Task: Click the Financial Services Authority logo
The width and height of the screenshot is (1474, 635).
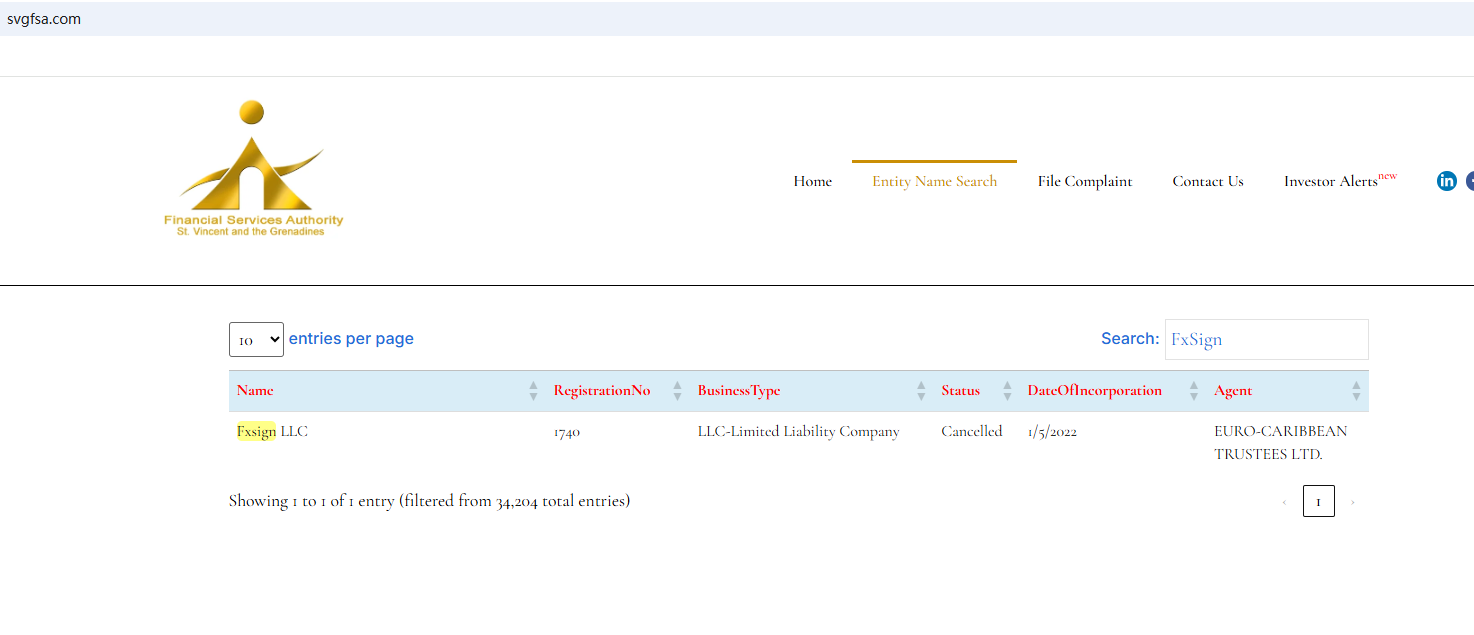Action: (253, 168)
